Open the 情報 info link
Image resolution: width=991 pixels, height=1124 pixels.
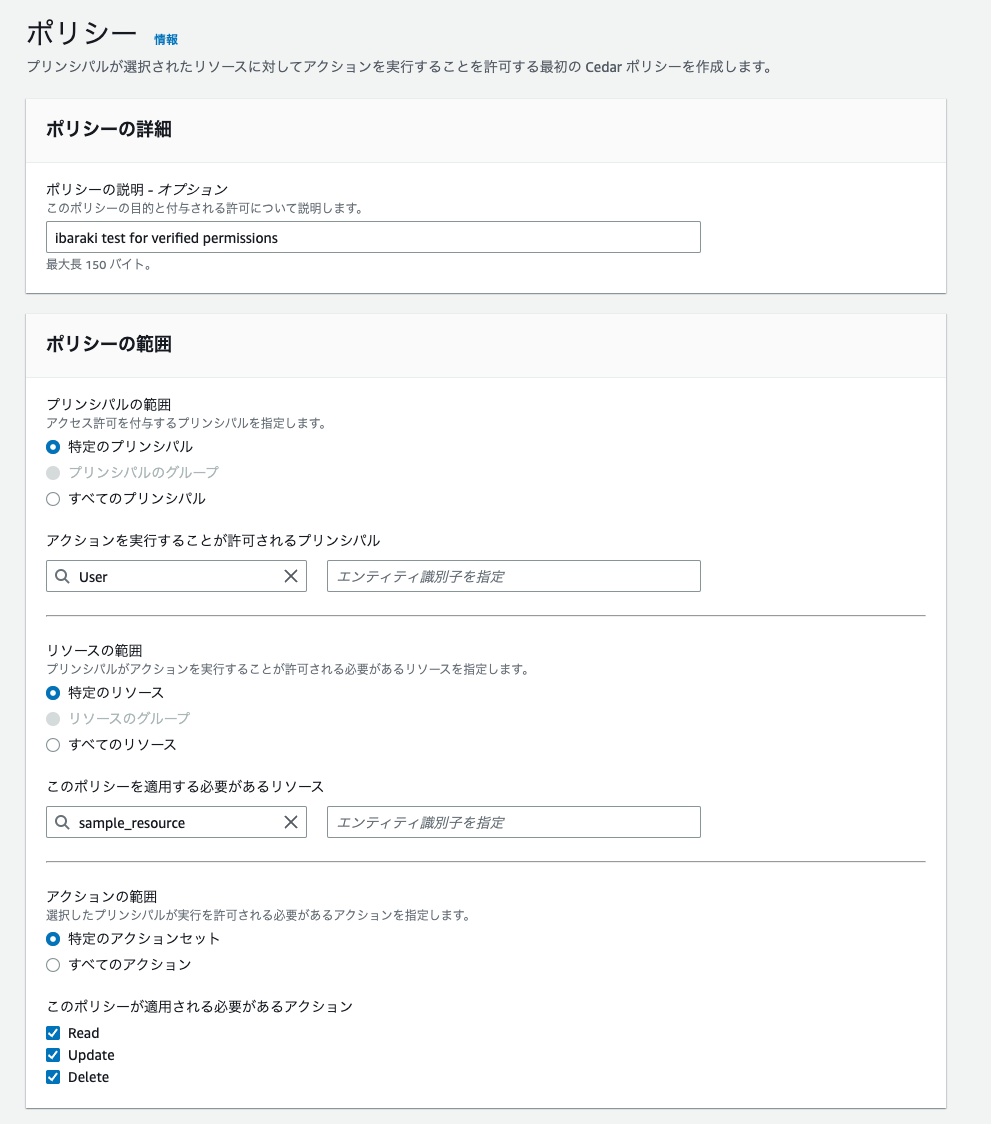(166, 39)
